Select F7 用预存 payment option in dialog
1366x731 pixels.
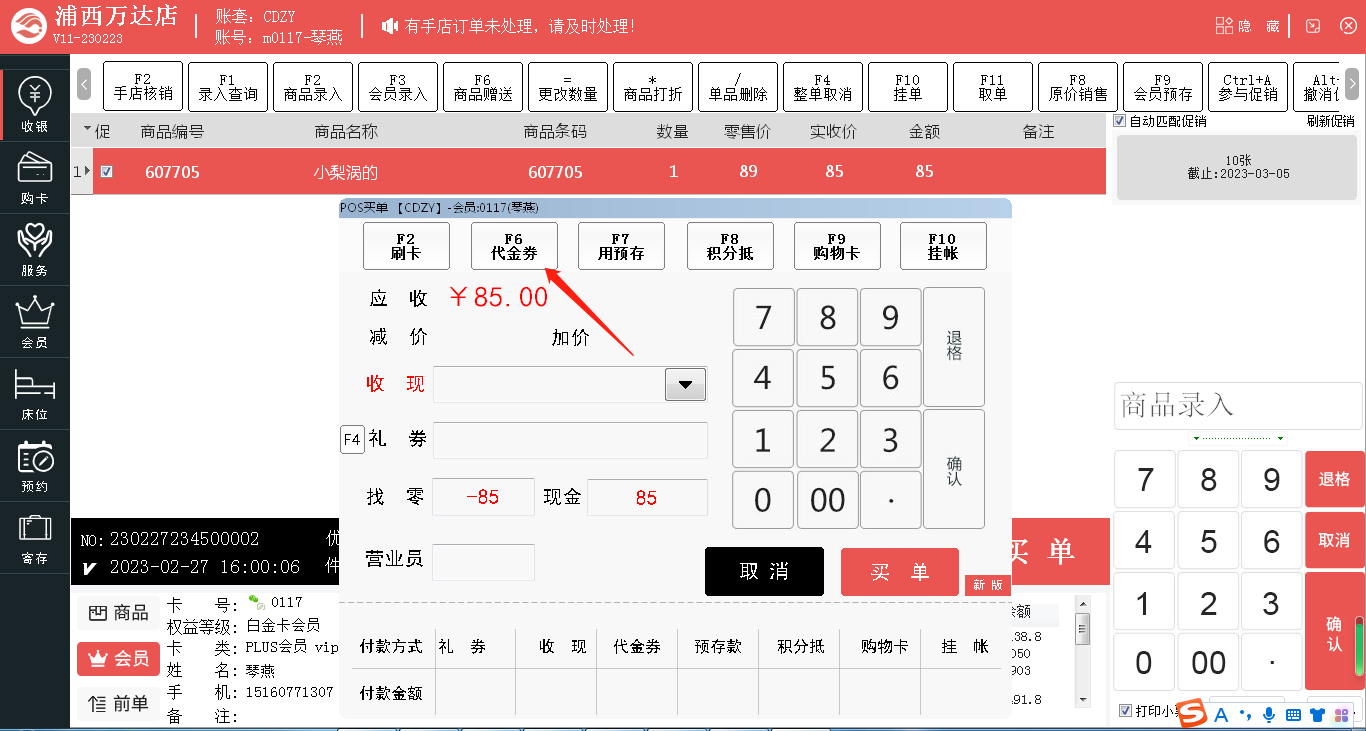[621, 246]
